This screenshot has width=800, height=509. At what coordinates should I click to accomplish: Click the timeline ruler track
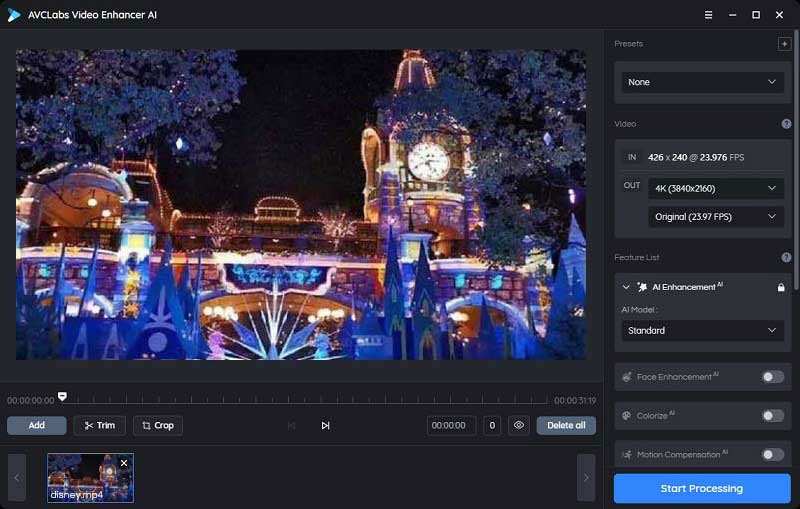click(306, 400)
